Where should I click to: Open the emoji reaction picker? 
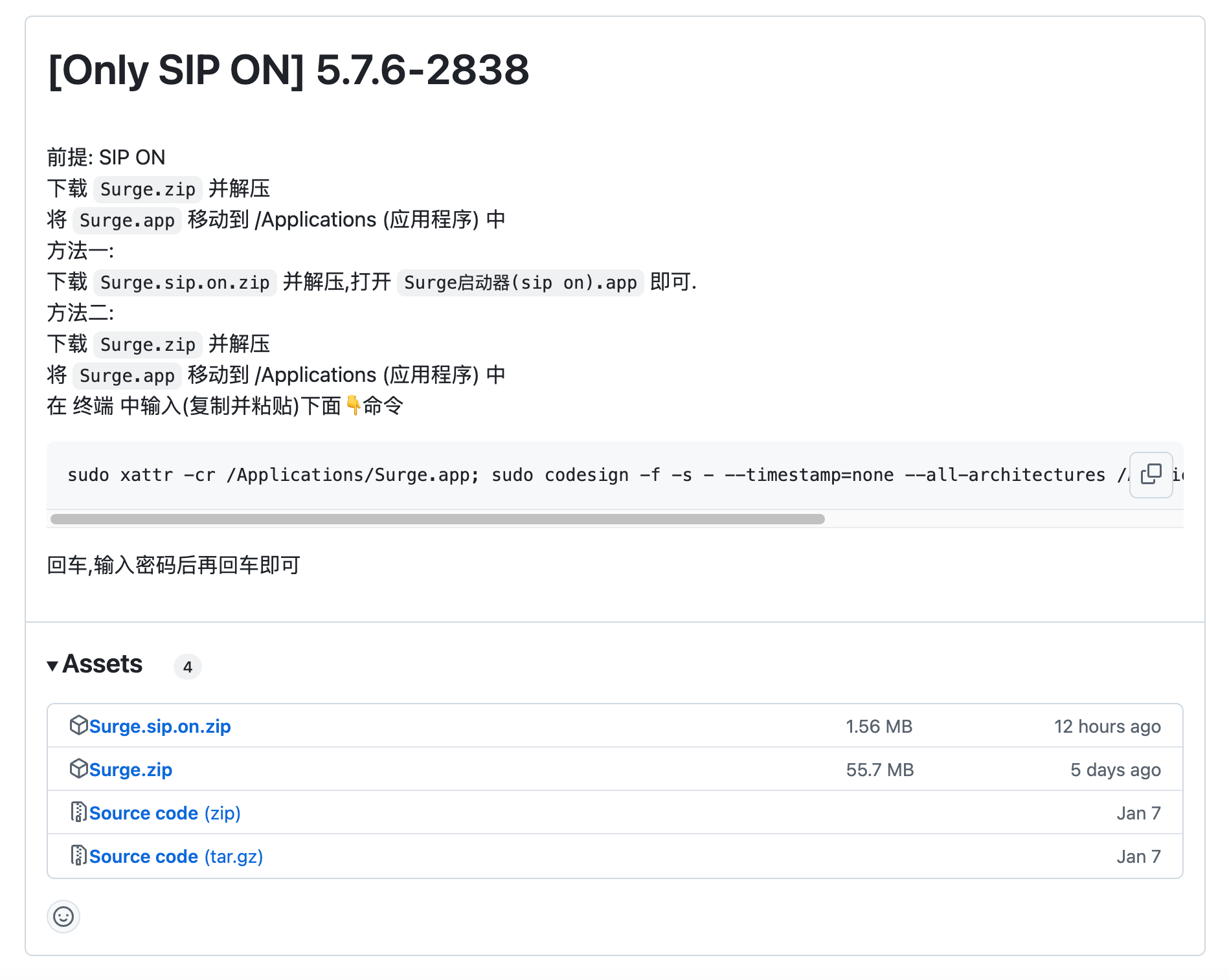[63, 916]
